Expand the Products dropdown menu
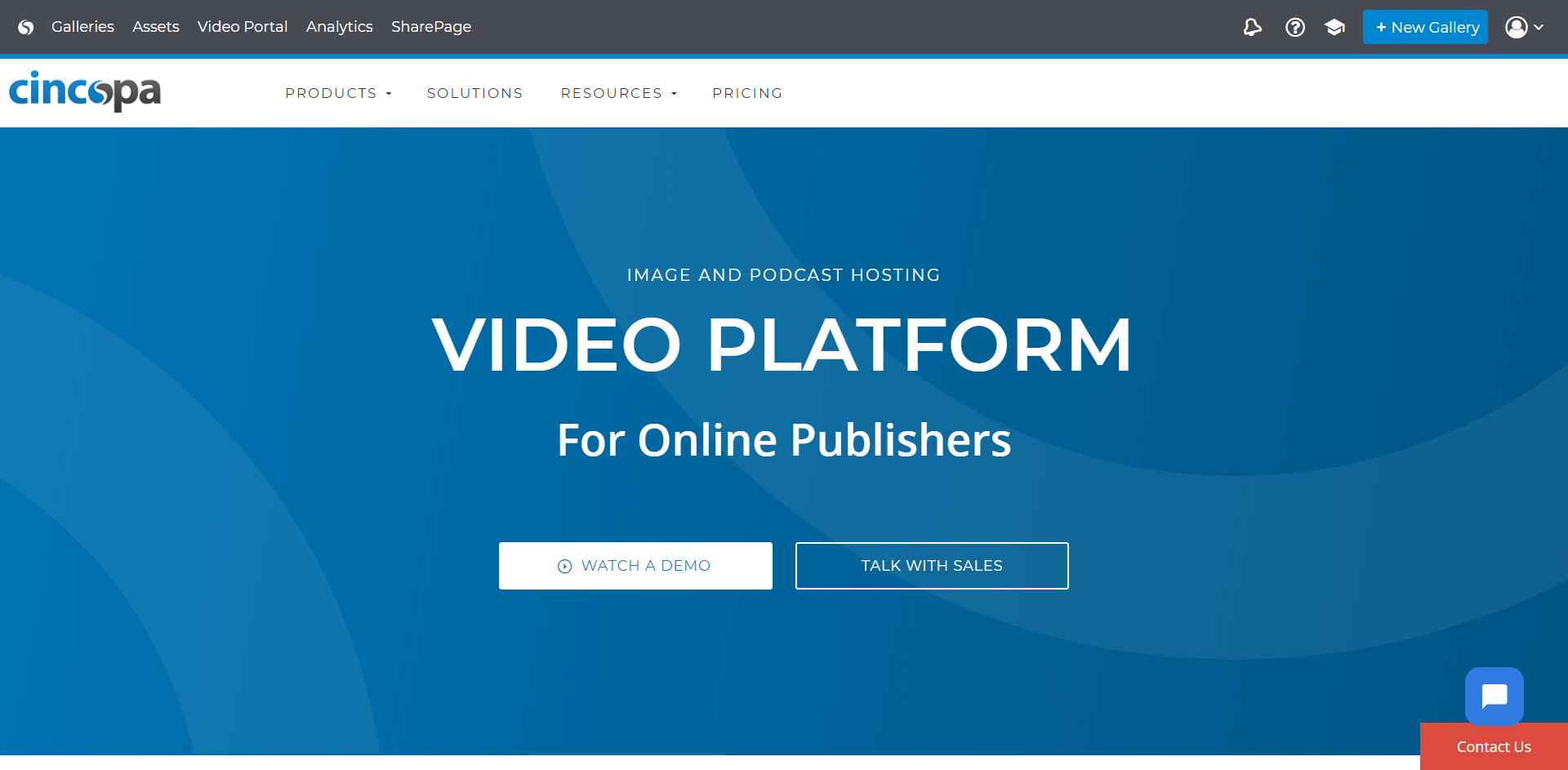This screenshot has width=1568, height=770. pyautogui.click(x=338, y=93)
